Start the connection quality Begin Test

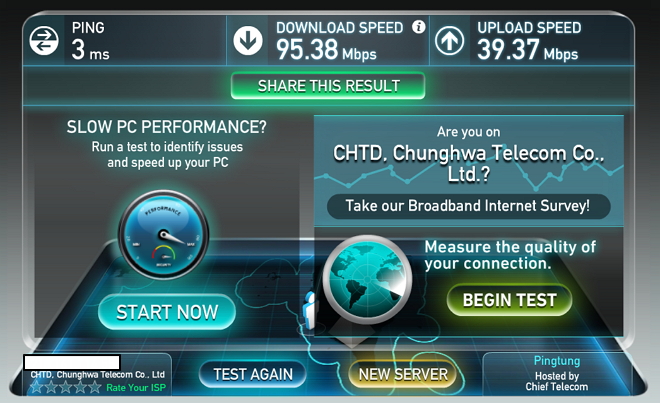click(x=509, y=300)
